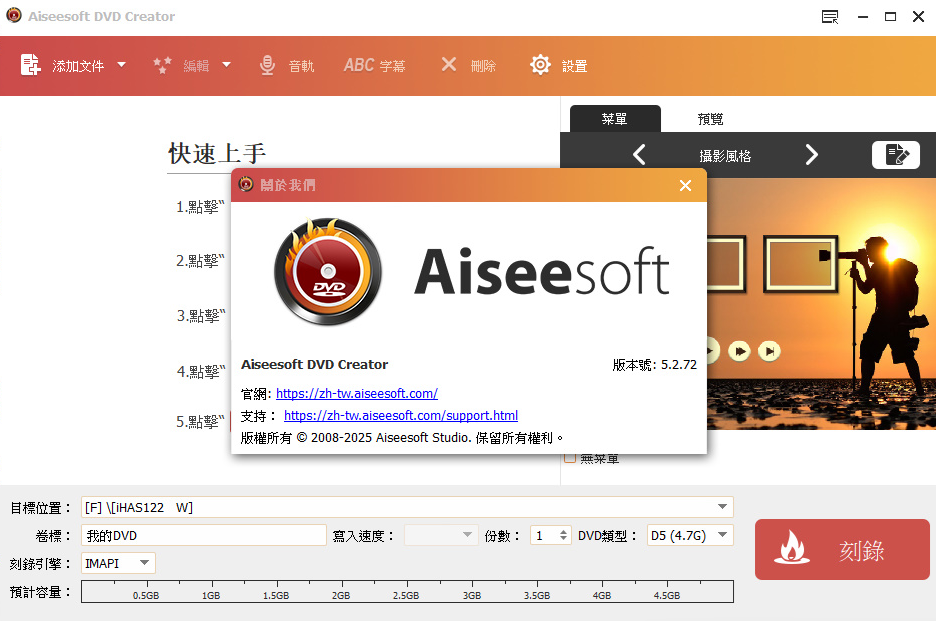Select the photo frame thumbnail beside the photographer
936x621 pixels.
click(x=800, y=263)
